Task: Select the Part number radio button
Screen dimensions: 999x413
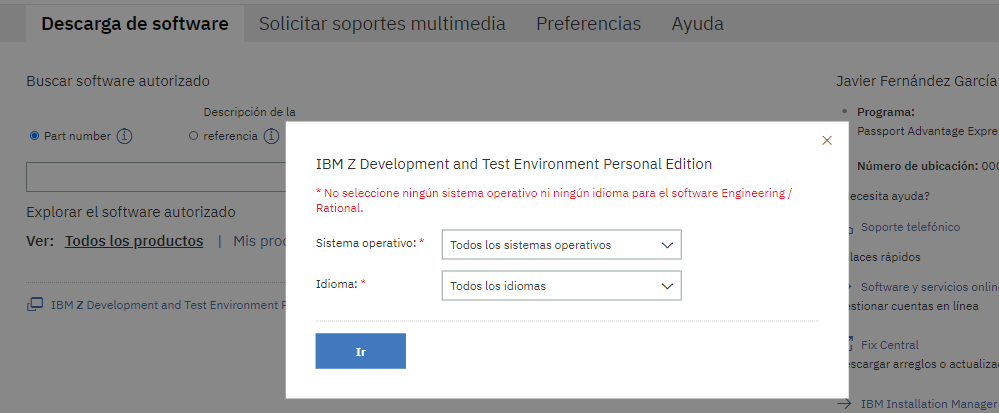Action: pos(34,136)
